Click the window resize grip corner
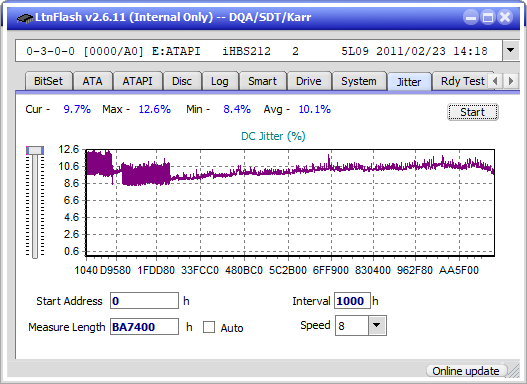This screenshot has width=527, height=384. [514, 372]
